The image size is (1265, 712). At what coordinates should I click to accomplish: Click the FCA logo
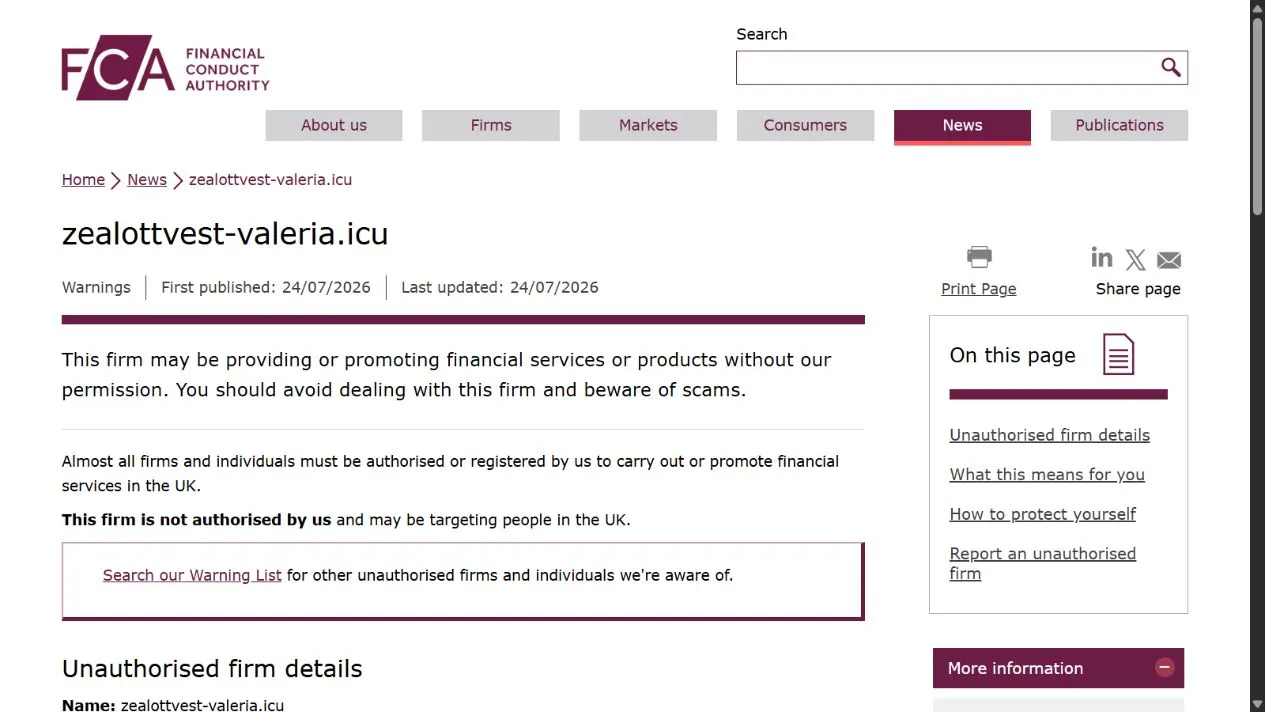[x=166, y=68]
